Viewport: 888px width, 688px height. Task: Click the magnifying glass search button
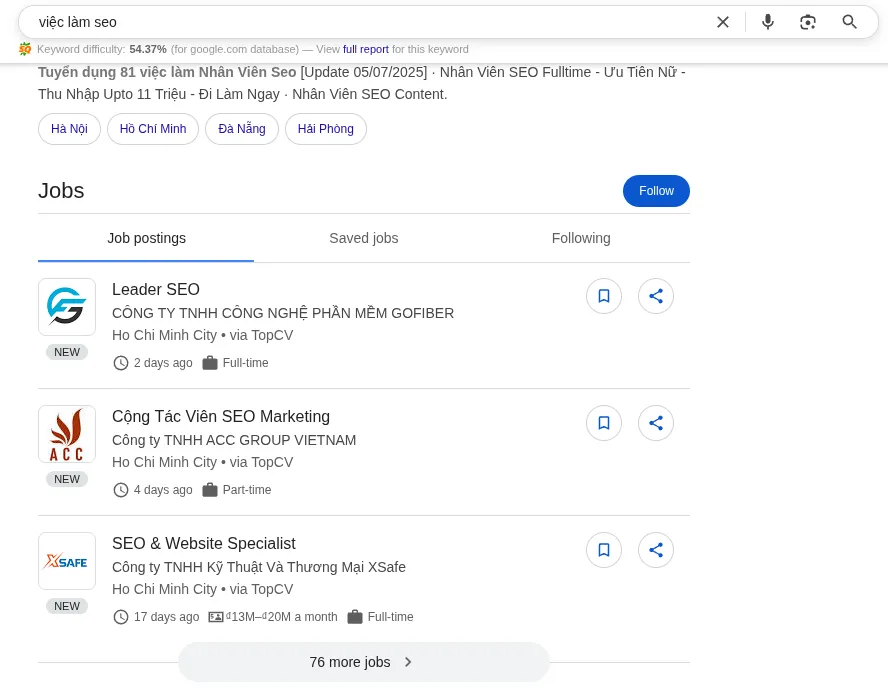(850, 22)
